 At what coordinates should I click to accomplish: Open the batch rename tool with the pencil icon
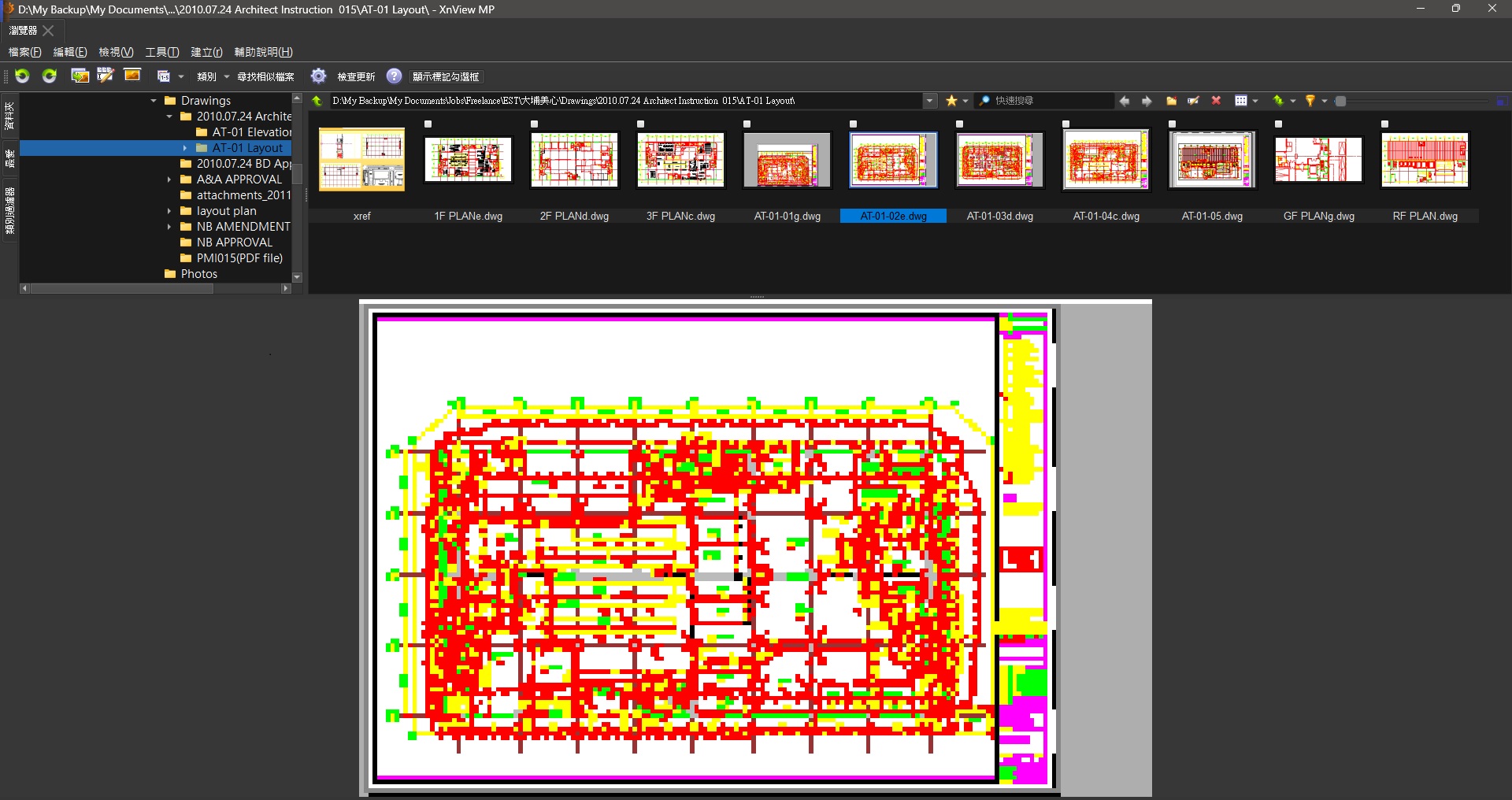[x=106, y=76]
